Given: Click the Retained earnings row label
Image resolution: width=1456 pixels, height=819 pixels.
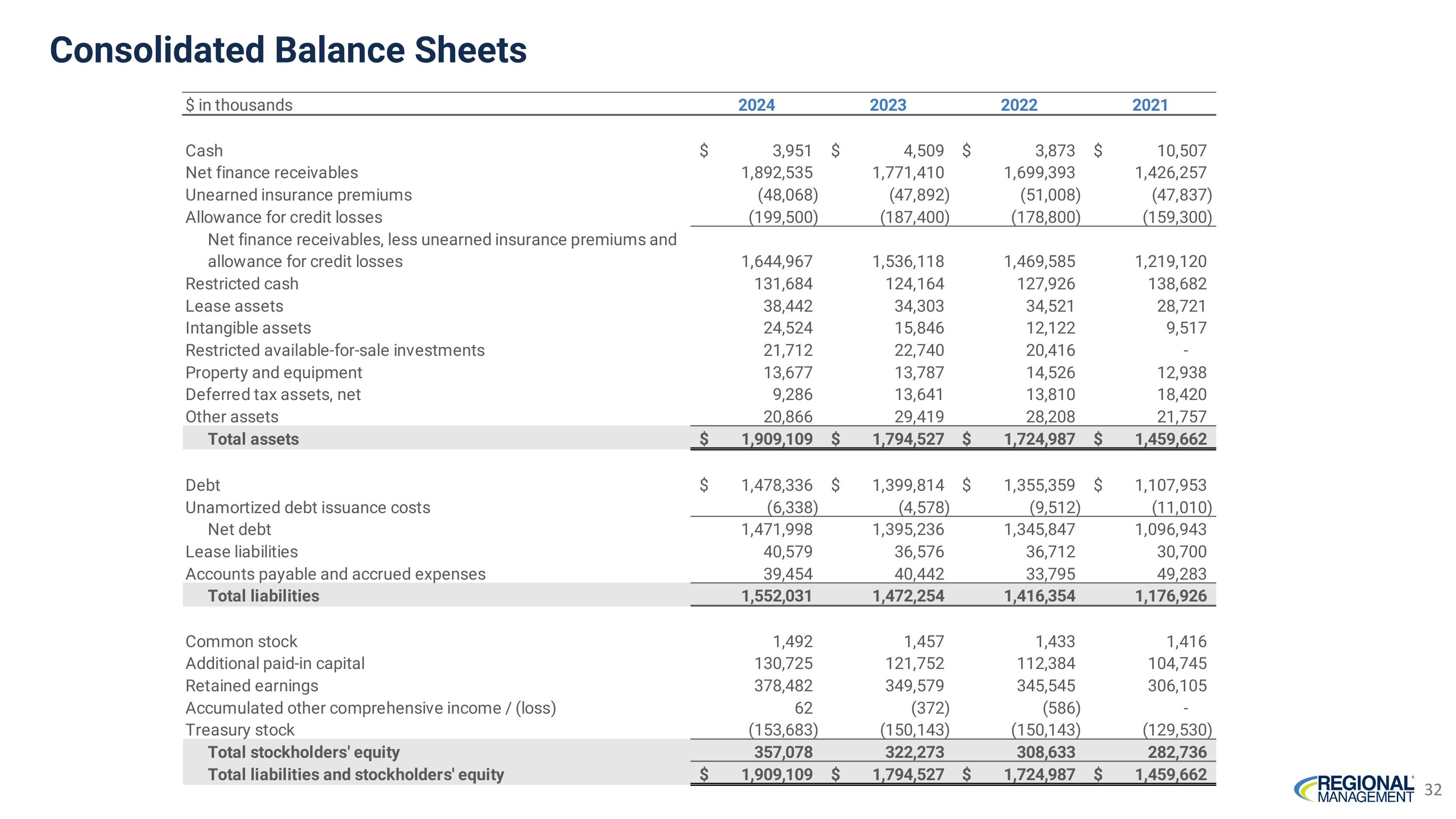Looking at the screenshot, I should pos(251,685).
